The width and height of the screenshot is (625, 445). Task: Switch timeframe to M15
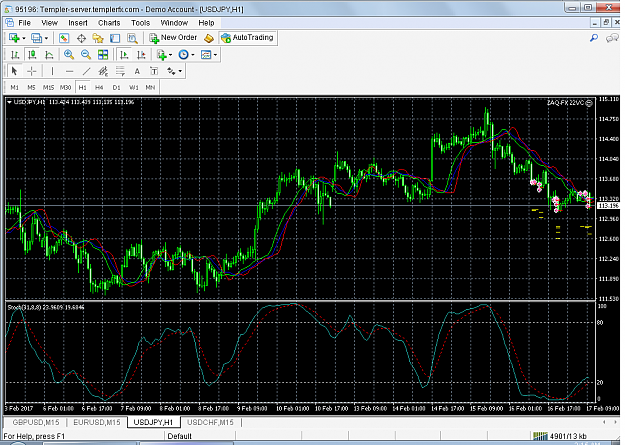coord(48,87)
